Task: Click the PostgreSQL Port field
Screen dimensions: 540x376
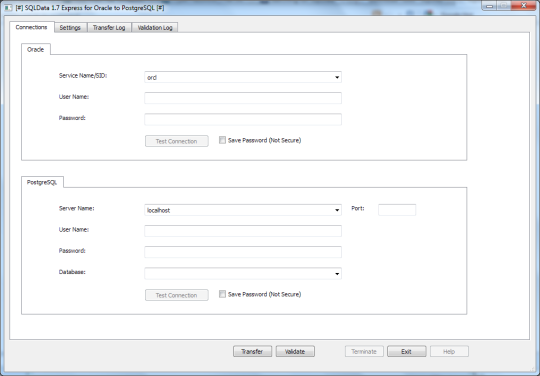Action: [397, 210]
